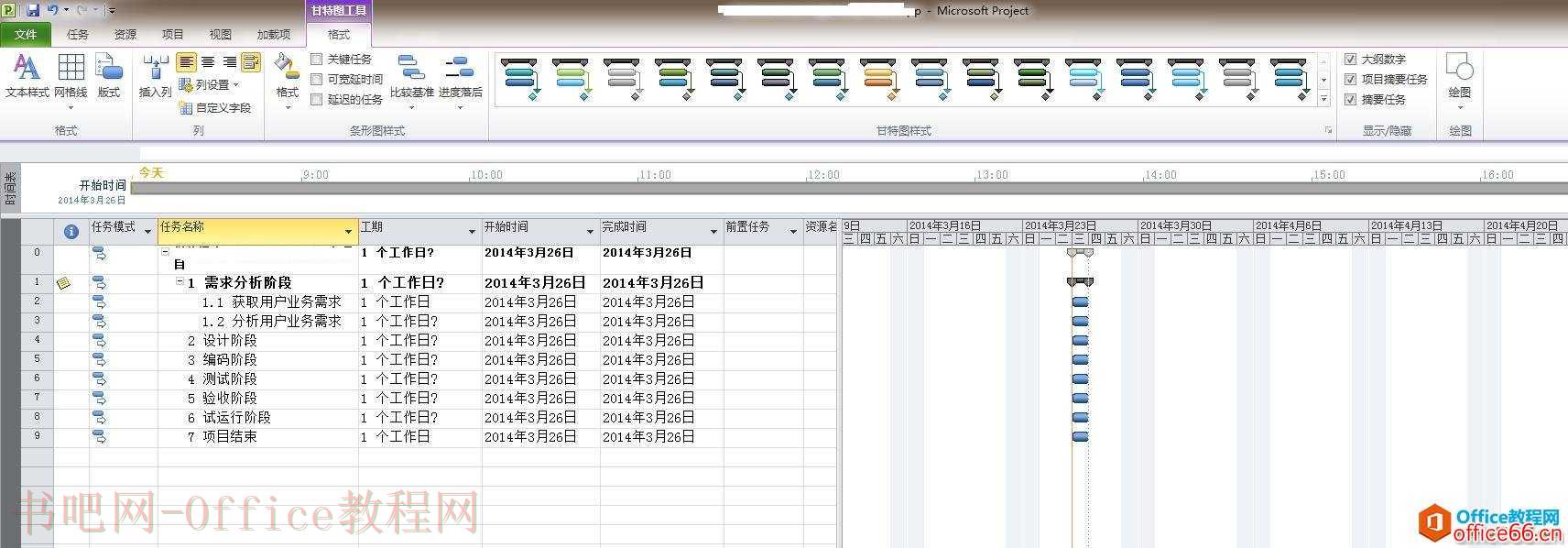Uncheck the 摘要任务 summary tasks checkbox
The image size is (1568, 548).
(x=1350, y=99)
